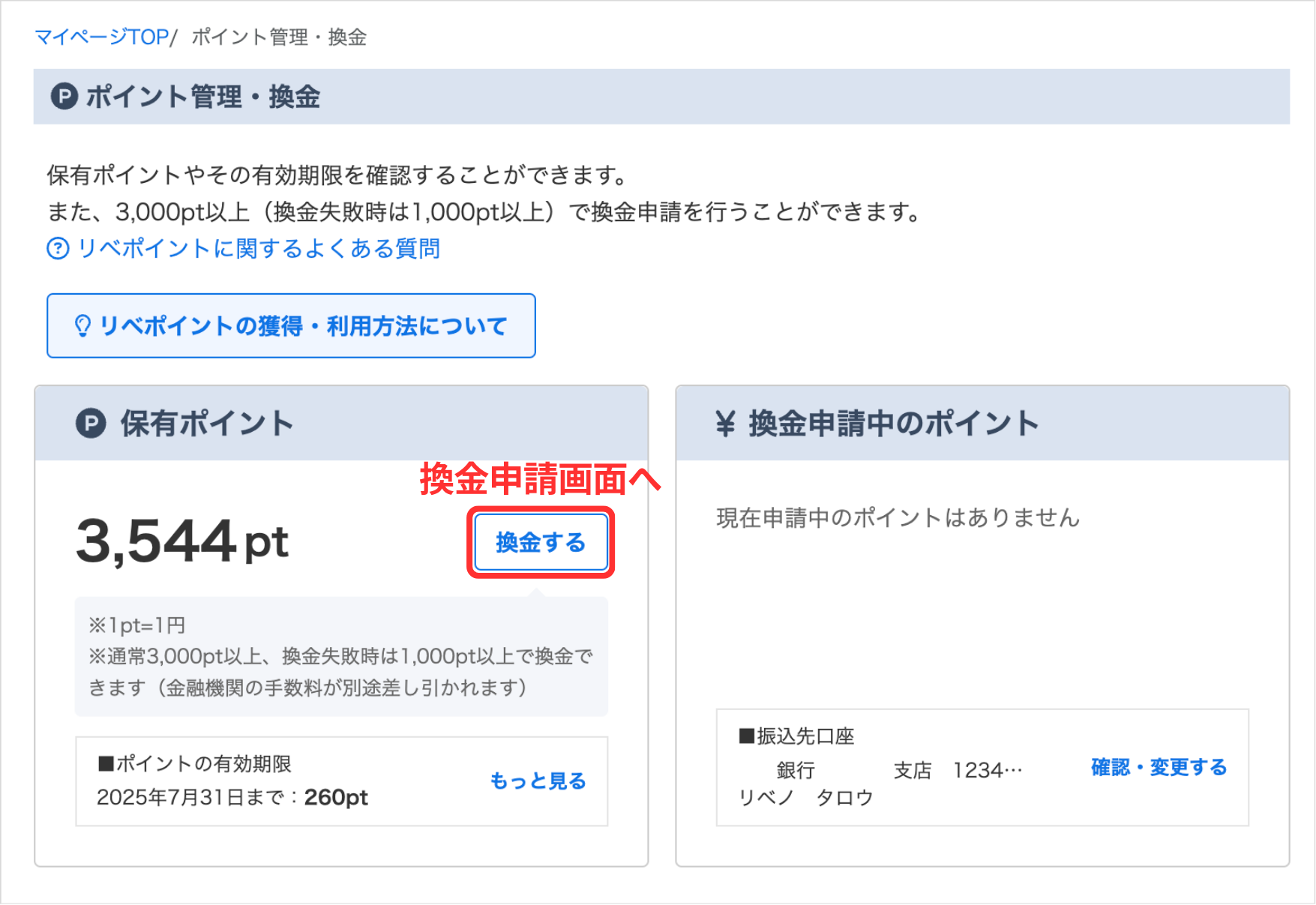
Task: Click the yen icon beside 換金申請中のポイント
Action: pos(725,424)
